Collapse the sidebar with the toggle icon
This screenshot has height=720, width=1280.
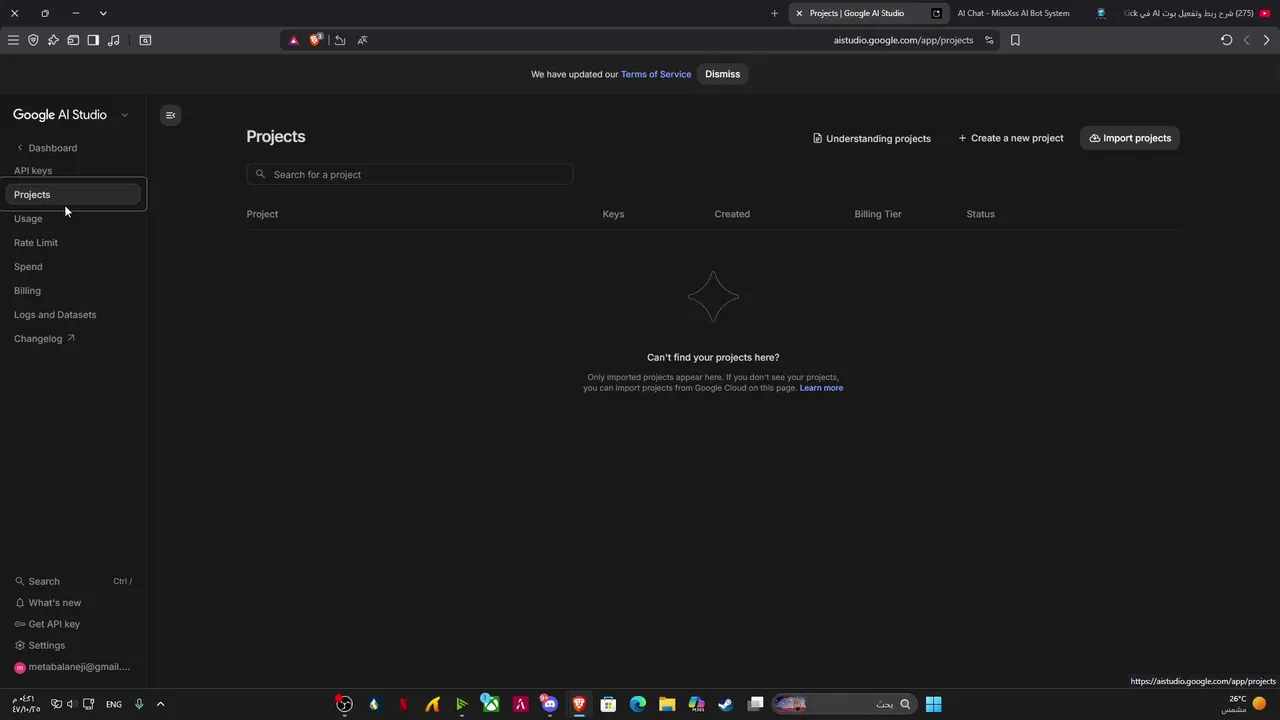pyautogui.click(x=170, y=115)
